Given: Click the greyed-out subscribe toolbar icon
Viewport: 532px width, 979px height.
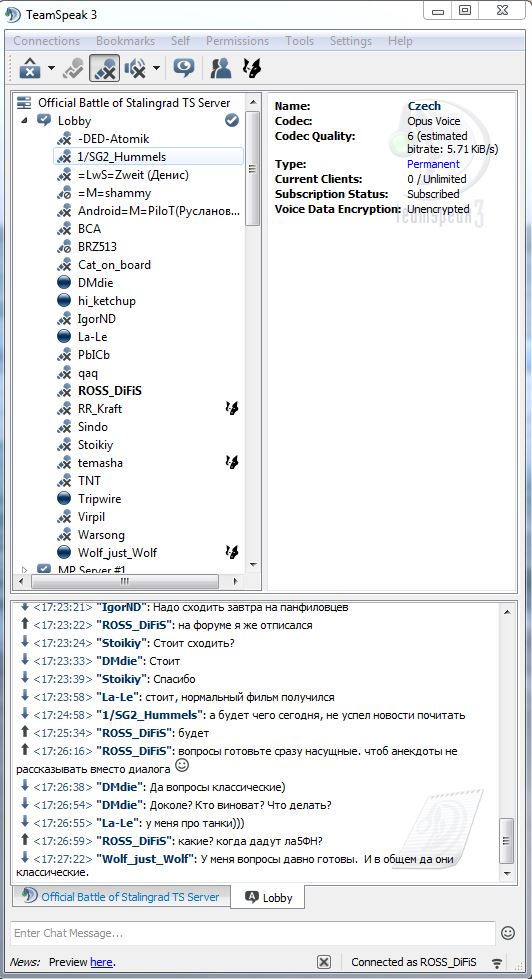Looking at the screenshot, I should pyautogui.click(x=74, y=68).
